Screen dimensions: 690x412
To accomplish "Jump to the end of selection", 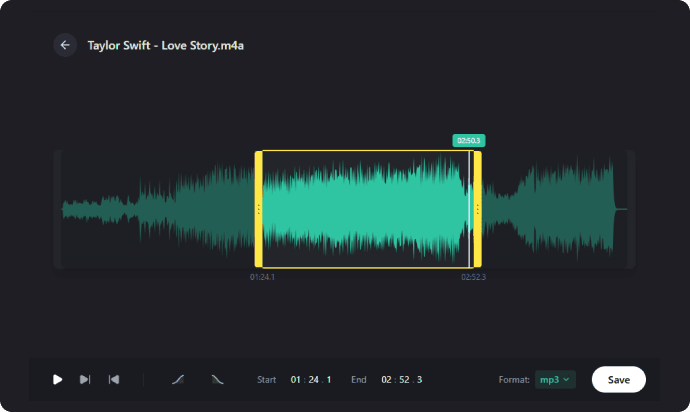I will (x=85, y=379).
